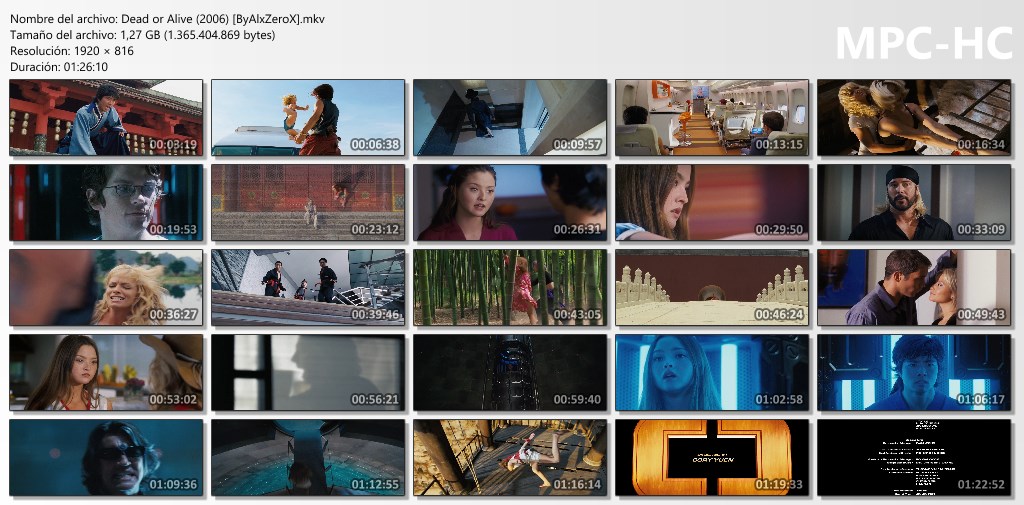The image size is (1024, 505).
Task: Click the frame stamped 01:09:36
Action: pyautogui.click(x=106, y=457)
